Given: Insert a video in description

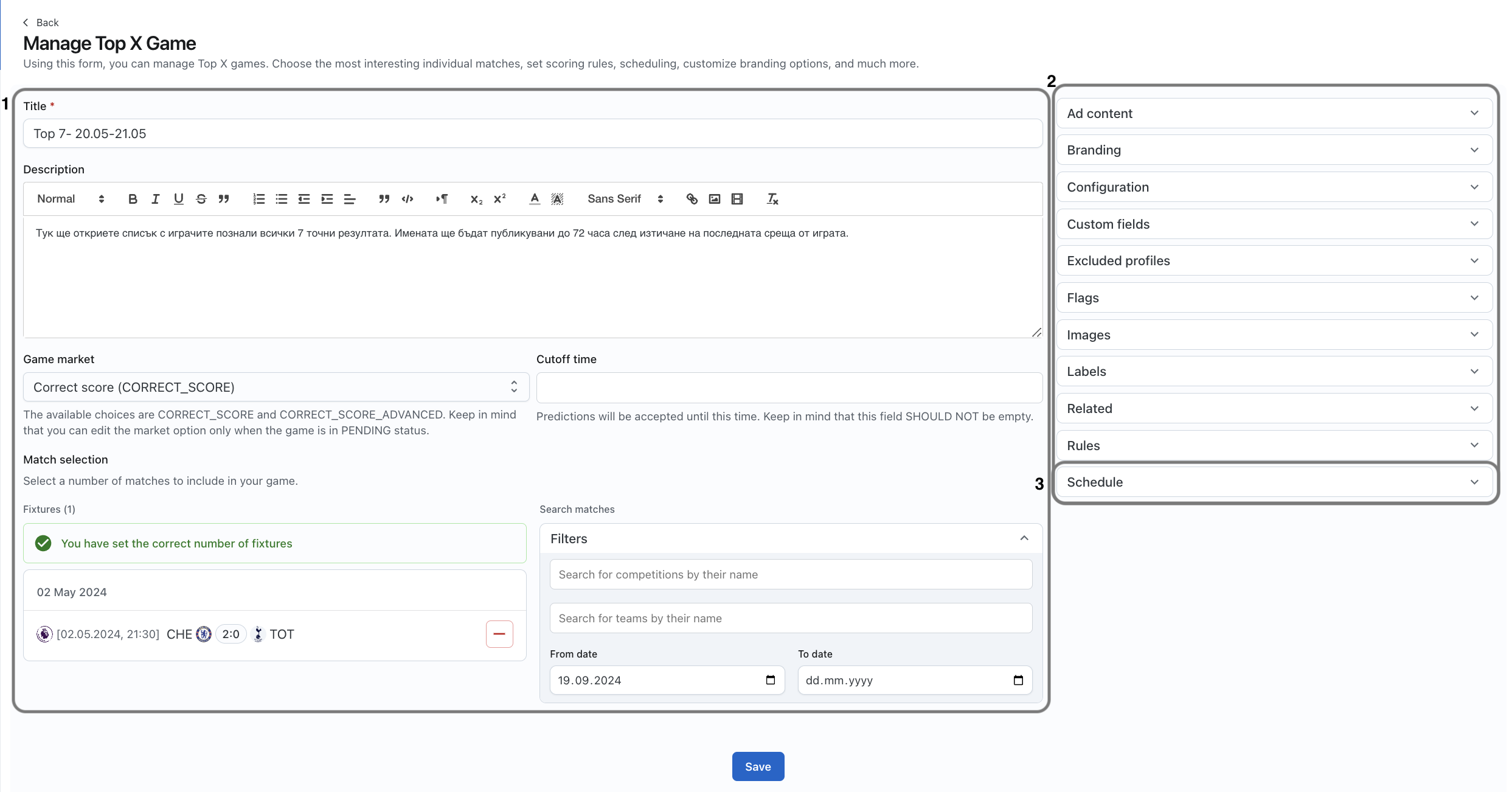Looking at the screenshot, I should (x=737, y=199).
